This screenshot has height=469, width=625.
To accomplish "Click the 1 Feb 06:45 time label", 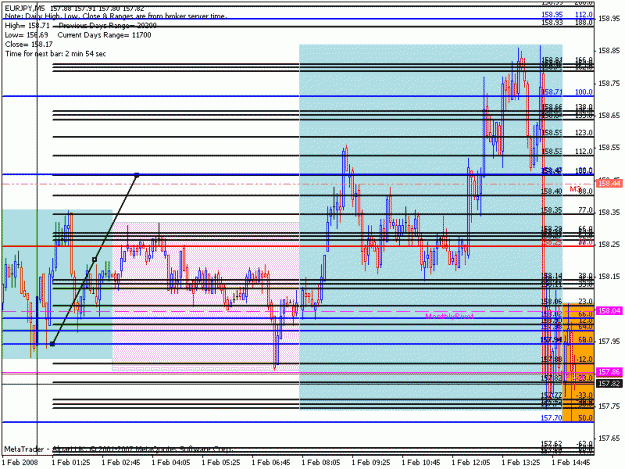I will (271, 462).
